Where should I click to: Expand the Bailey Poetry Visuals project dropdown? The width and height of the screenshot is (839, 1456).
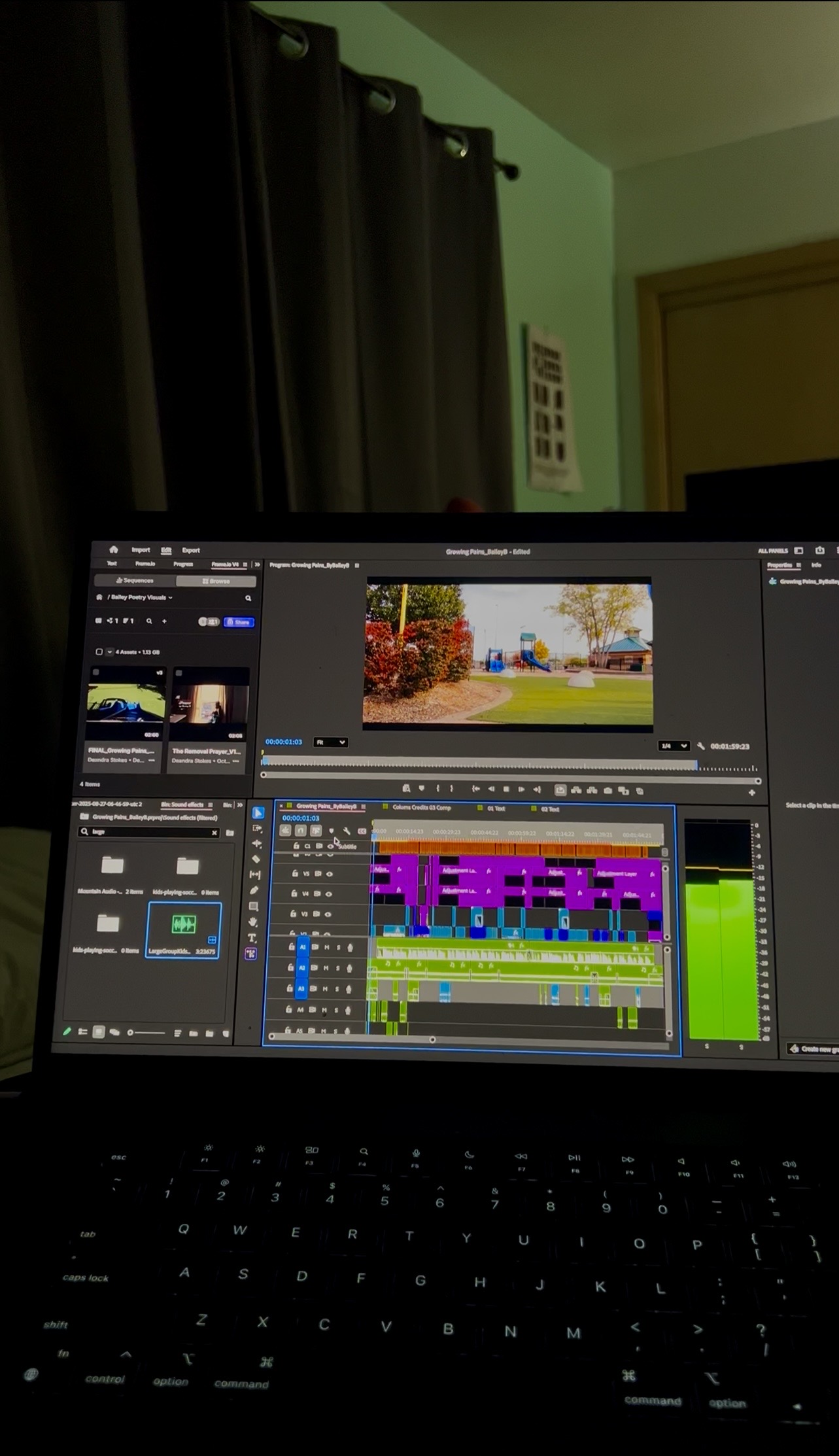[x=171, y=597]
